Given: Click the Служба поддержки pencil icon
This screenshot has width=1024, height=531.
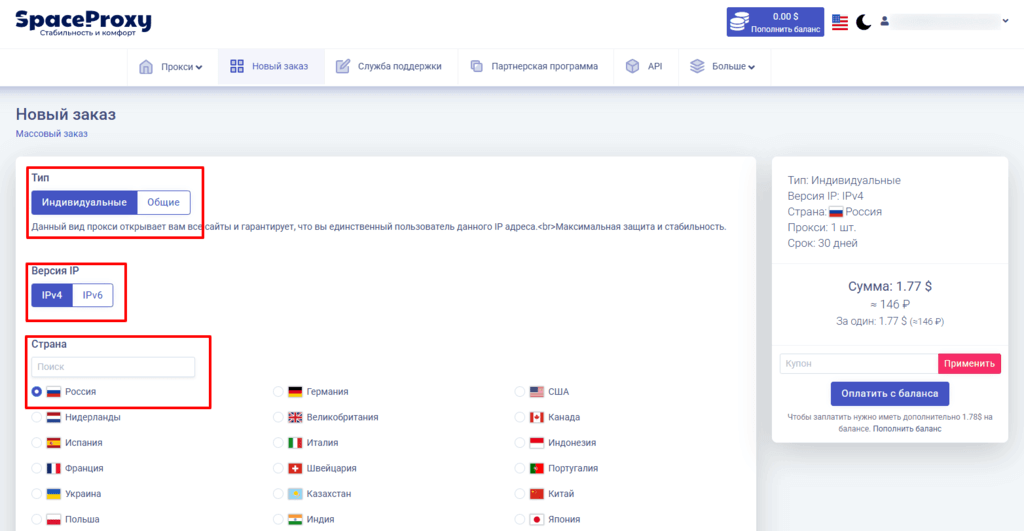Looking at the screenshot, I should click(342, 67).
